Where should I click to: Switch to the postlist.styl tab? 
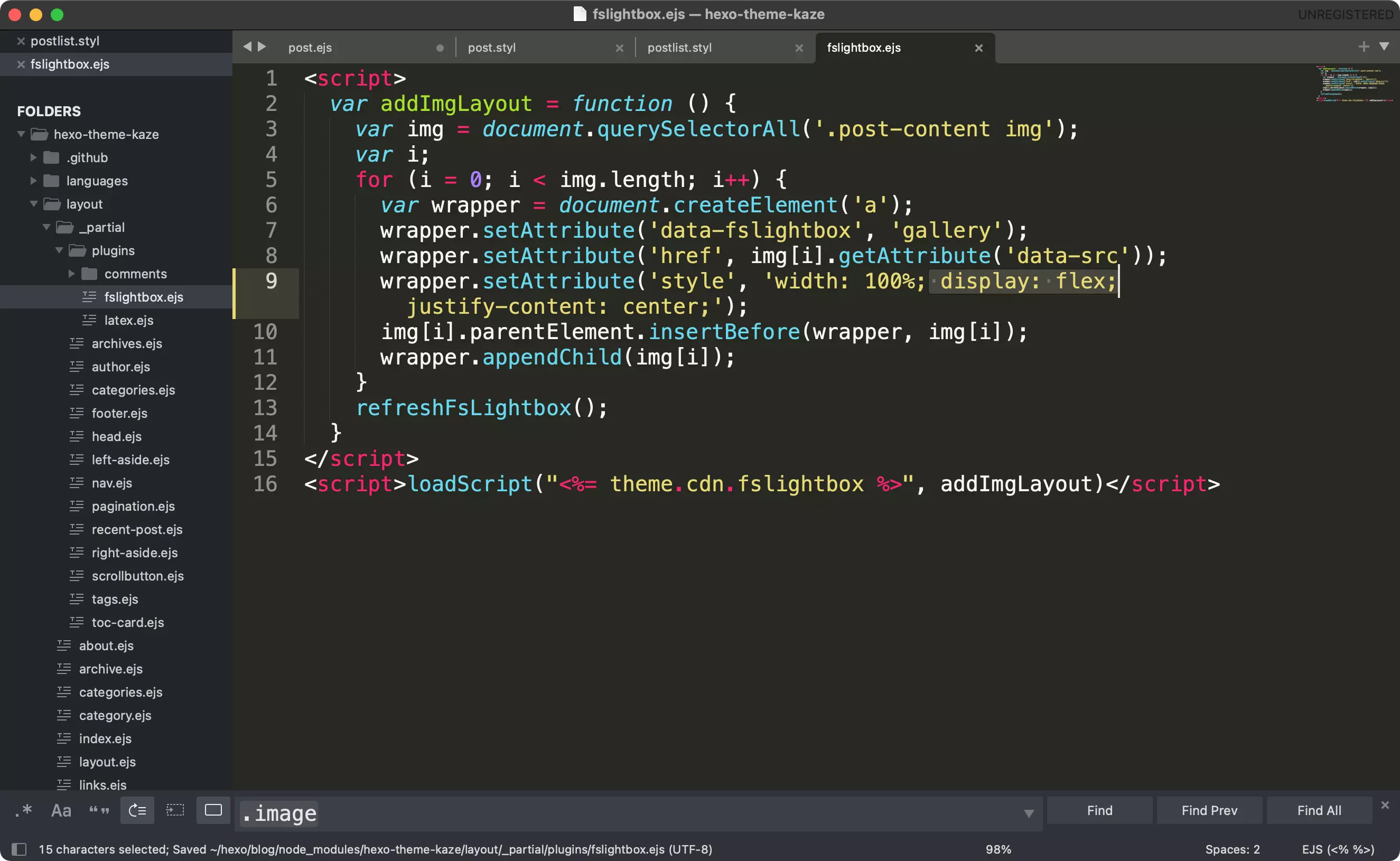(x=679, y=48)
